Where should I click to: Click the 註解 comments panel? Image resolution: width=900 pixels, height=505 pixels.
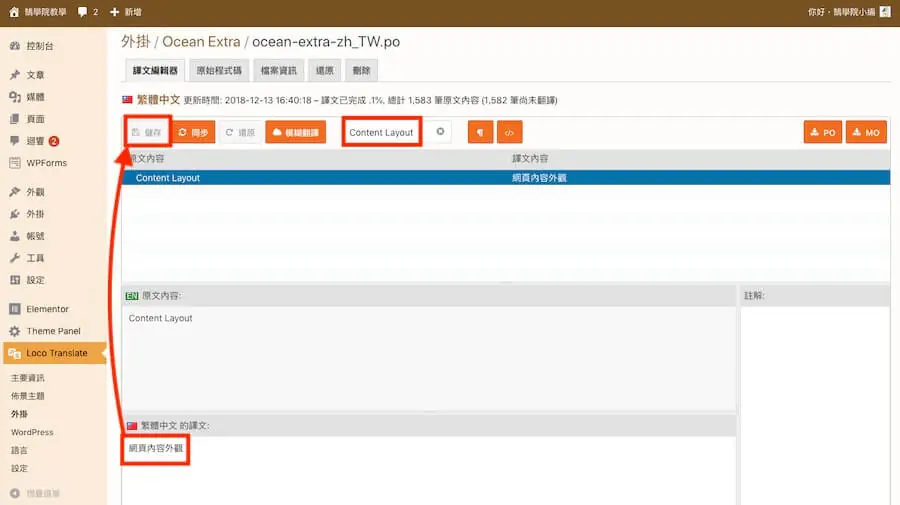(x=815, y=405)
